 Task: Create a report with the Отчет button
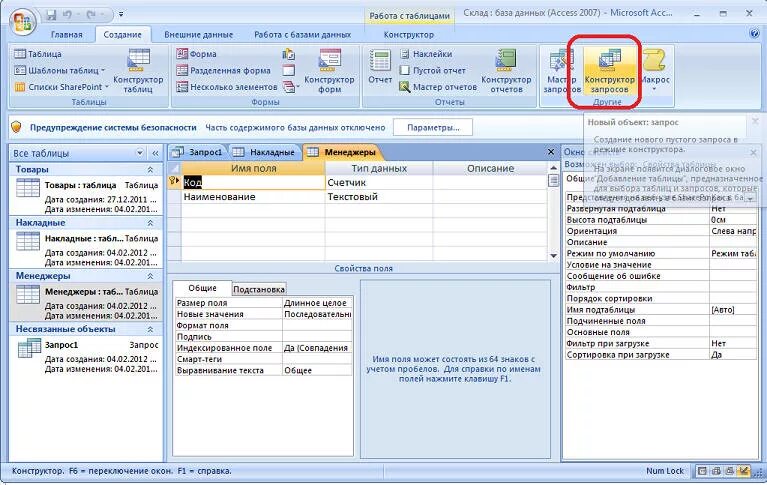[x=380, y=67]
